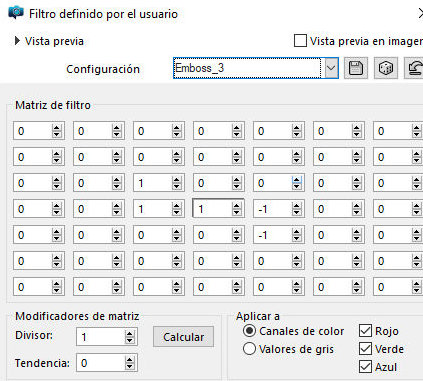Click the Calcular button
423x381 pixels.
pos(183,337)
